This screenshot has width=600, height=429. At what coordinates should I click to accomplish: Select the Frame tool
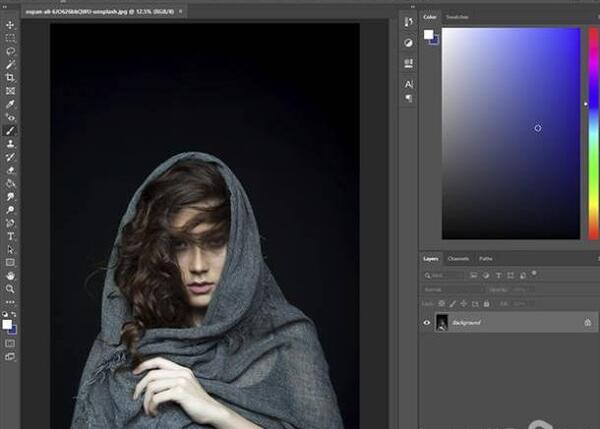click(x=10, y=91)
